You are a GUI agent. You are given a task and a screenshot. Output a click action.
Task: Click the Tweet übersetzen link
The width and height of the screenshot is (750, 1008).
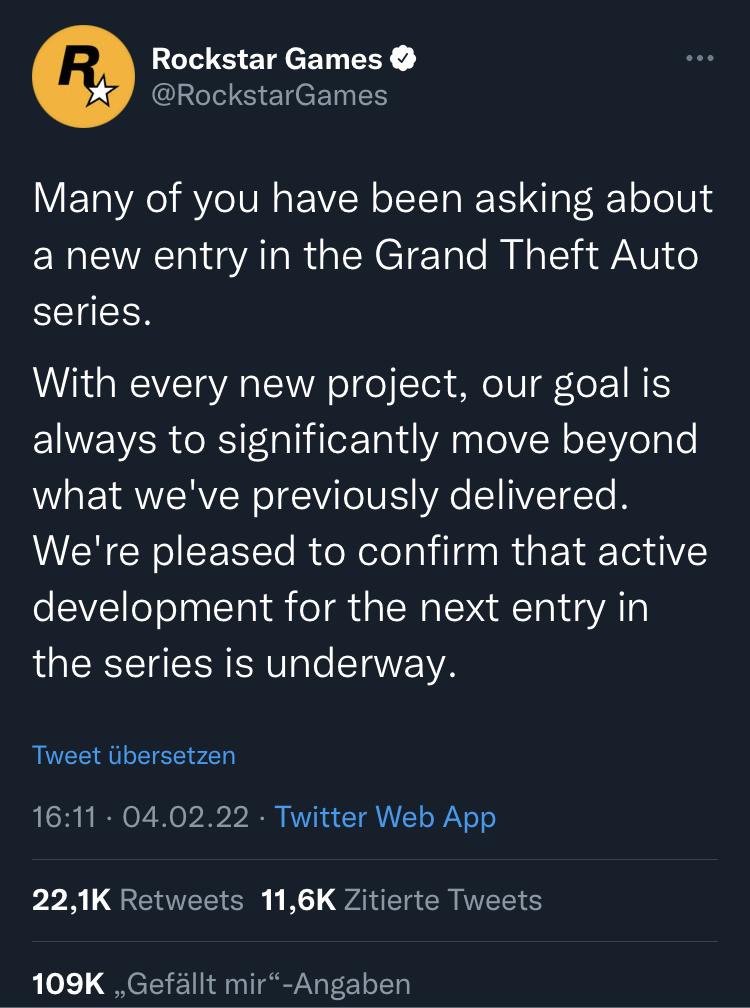point(134,754)
